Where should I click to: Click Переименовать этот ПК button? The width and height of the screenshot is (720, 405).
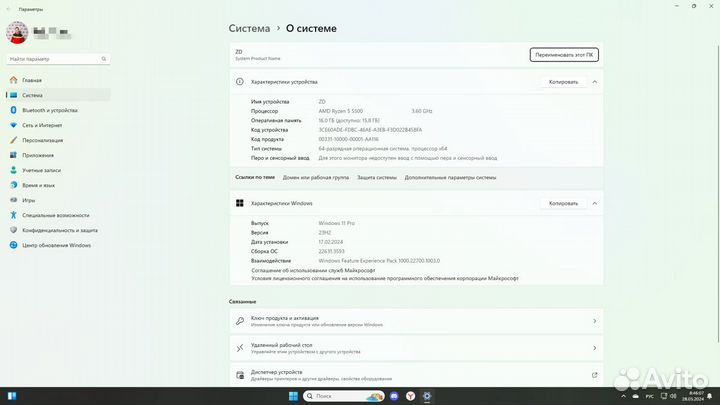coord(564,55)
